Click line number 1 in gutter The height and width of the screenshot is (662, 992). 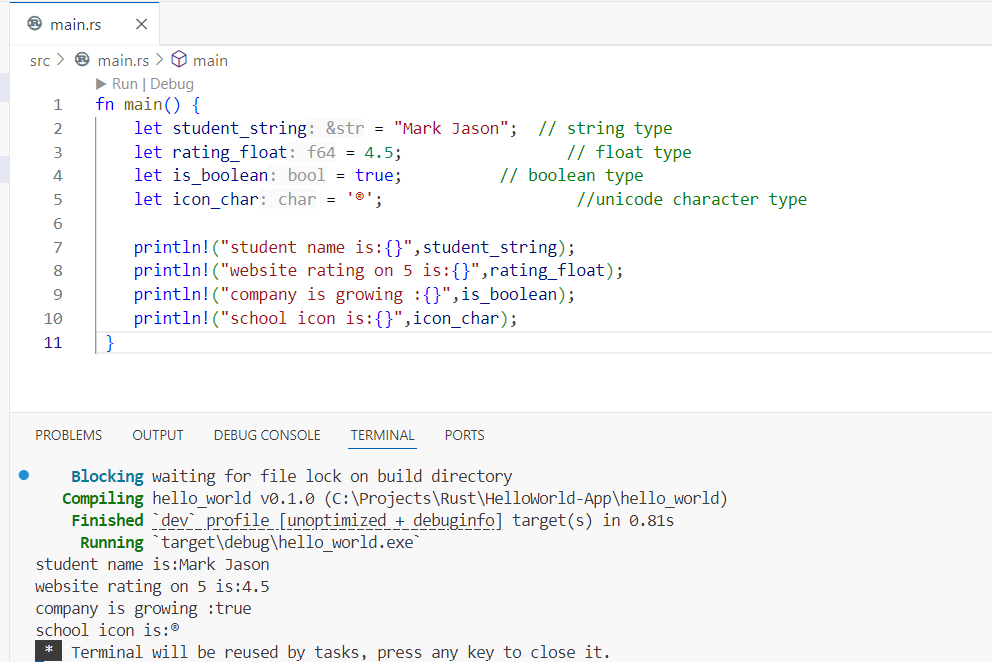point(58,104)
